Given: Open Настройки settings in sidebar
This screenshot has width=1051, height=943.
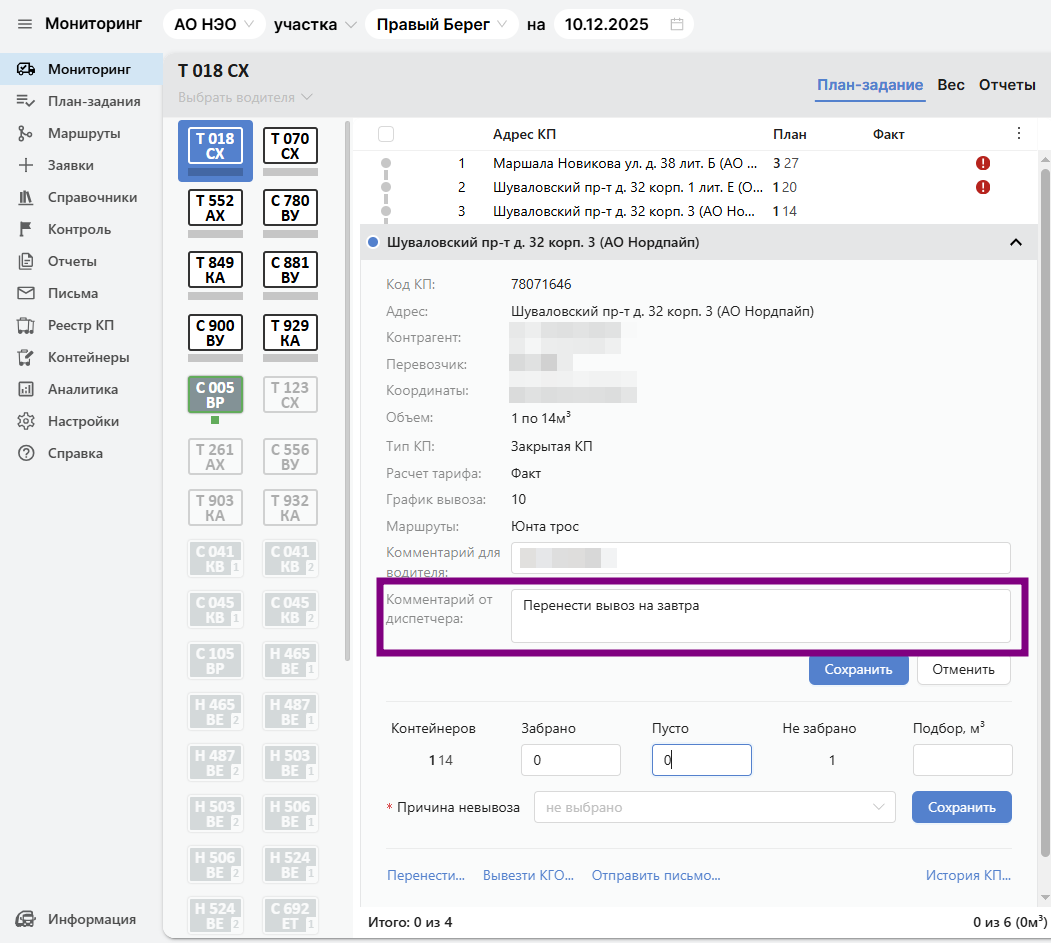Looking at the screenshot, I should 83,421.
